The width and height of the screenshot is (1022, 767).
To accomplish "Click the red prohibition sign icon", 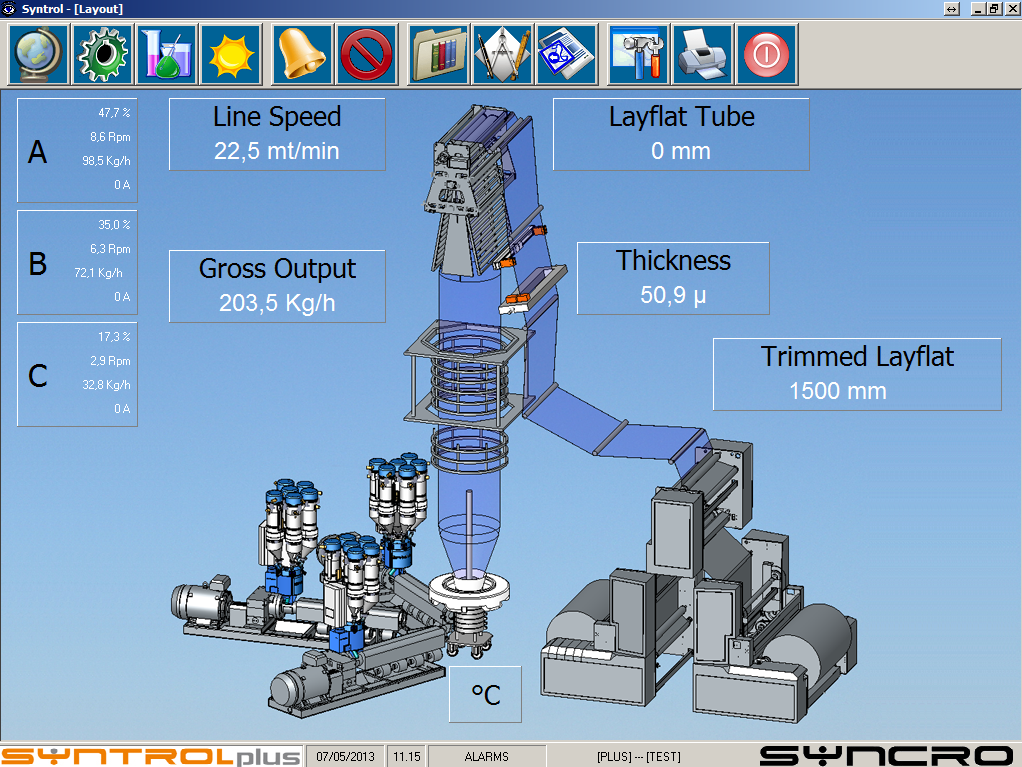I will point(366,54).
